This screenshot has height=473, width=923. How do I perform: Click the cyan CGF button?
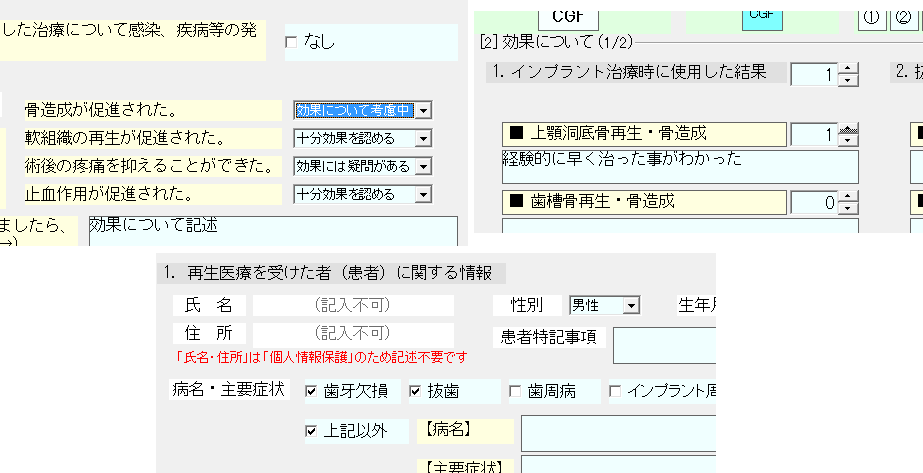762,14
